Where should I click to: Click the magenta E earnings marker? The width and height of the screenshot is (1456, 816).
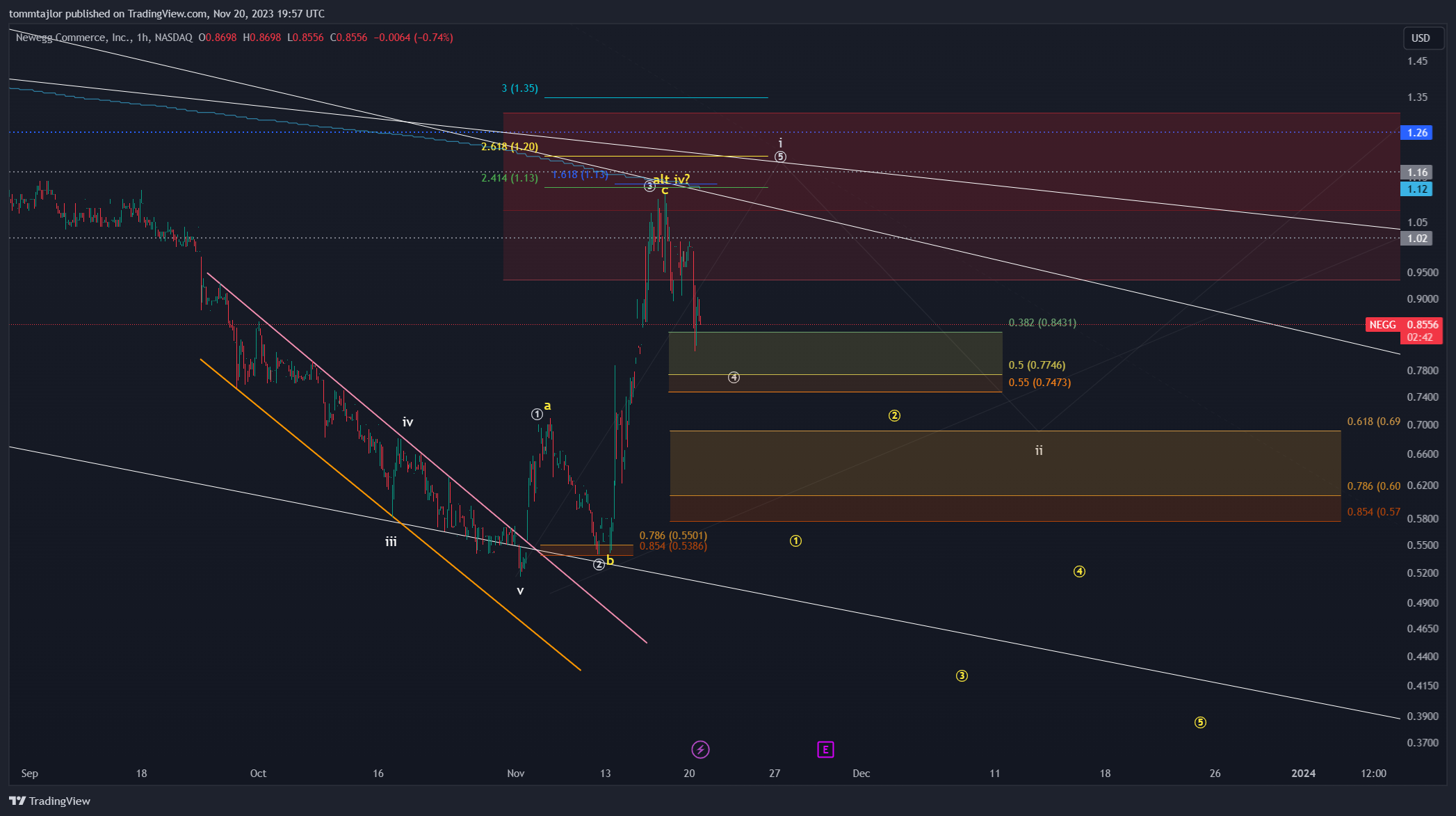point(825,749)
